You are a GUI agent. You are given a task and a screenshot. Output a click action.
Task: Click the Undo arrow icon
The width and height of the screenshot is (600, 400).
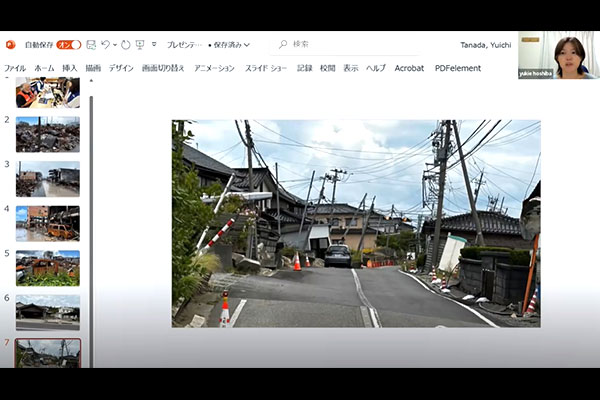tap(105, 45)
